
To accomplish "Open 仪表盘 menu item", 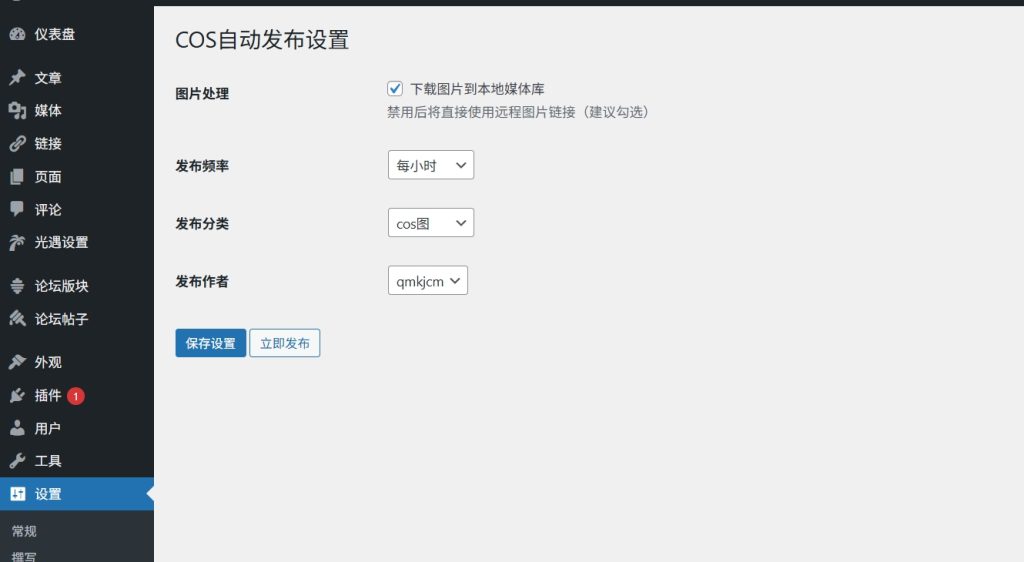I will (76, 34).
